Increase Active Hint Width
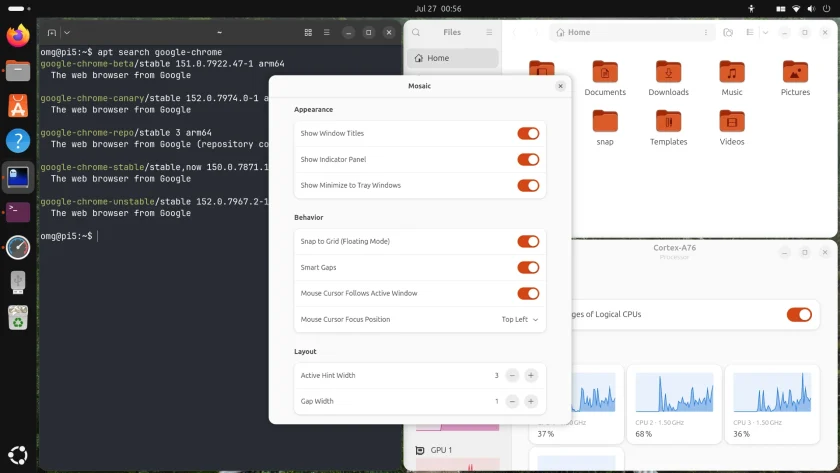This screenshot has height=473, width=840. 531,376
